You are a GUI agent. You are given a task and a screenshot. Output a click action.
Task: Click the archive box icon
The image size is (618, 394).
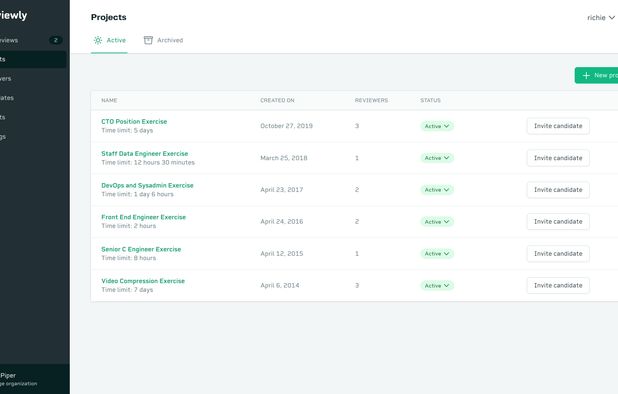coord(148,40)
